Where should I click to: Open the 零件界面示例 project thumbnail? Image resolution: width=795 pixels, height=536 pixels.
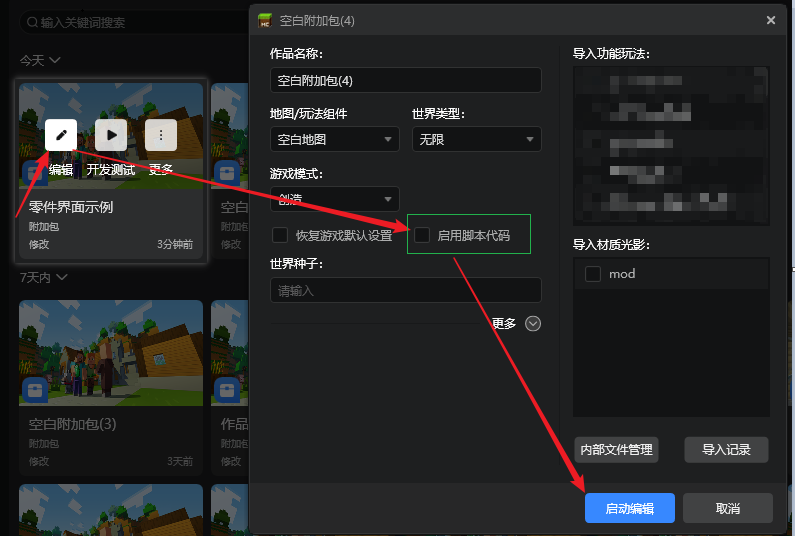point(111,136)
